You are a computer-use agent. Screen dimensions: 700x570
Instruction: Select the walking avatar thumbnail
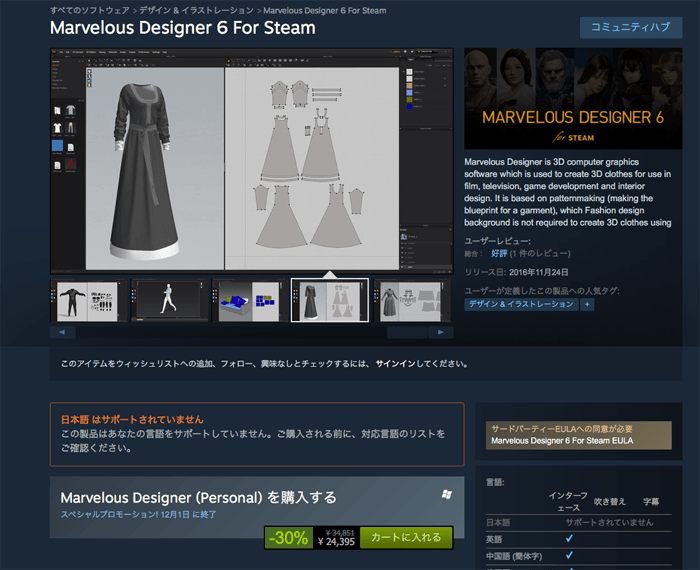[x=169, y=300]
